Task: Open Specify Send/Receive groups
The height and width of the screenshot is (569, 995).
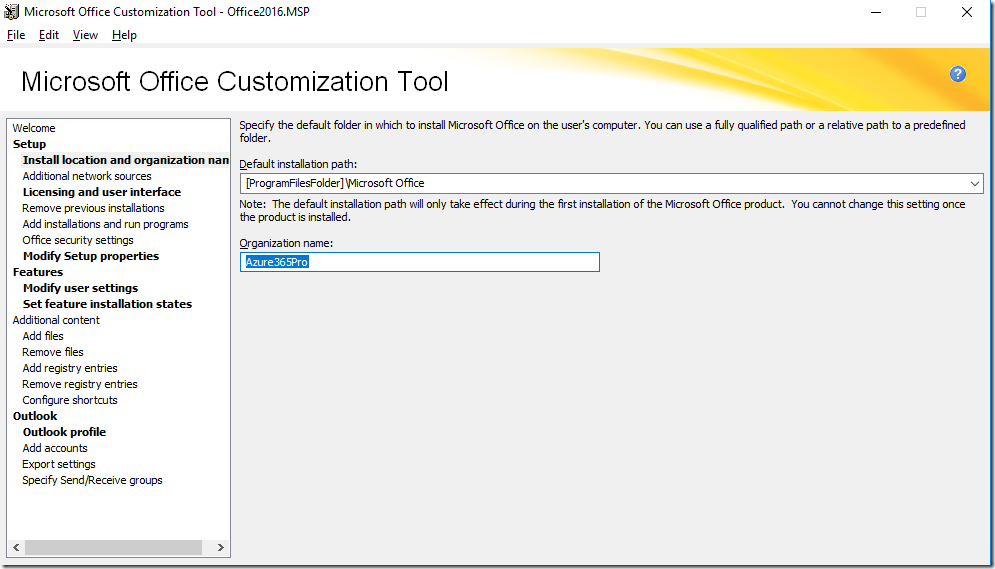Action: coord(92,480)
